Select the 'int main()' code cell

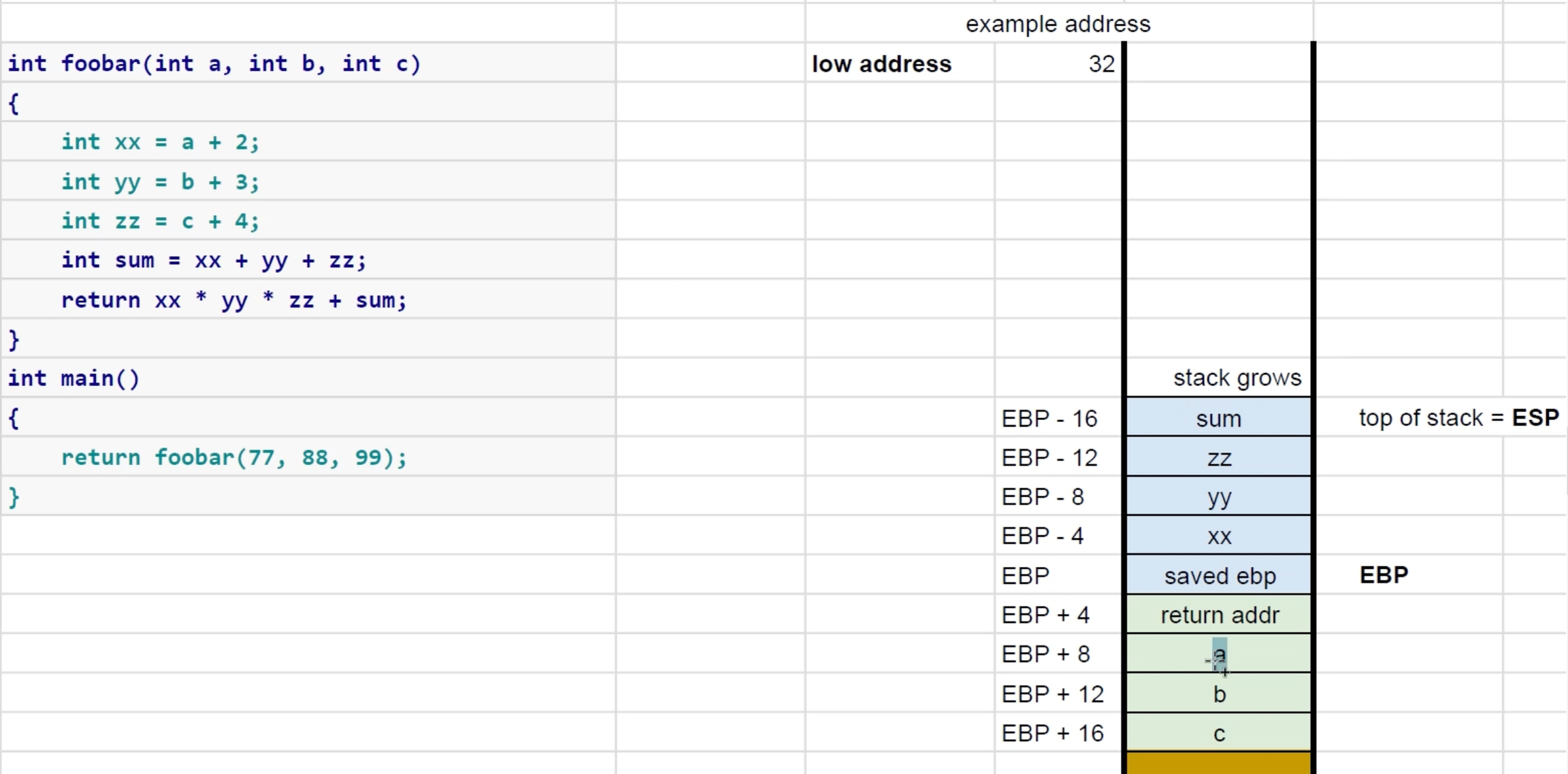pos(308,378)
